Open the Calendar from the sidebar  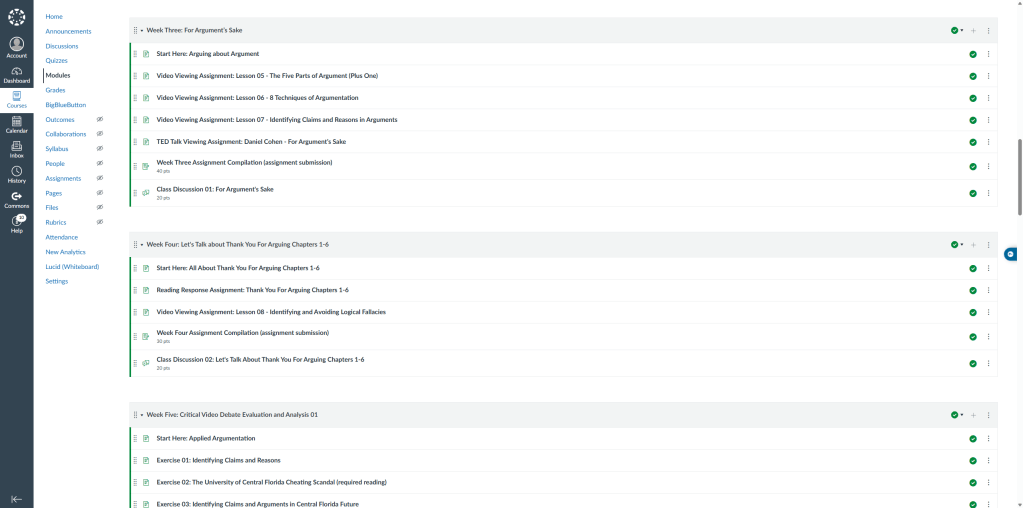(x=16, y=124)
